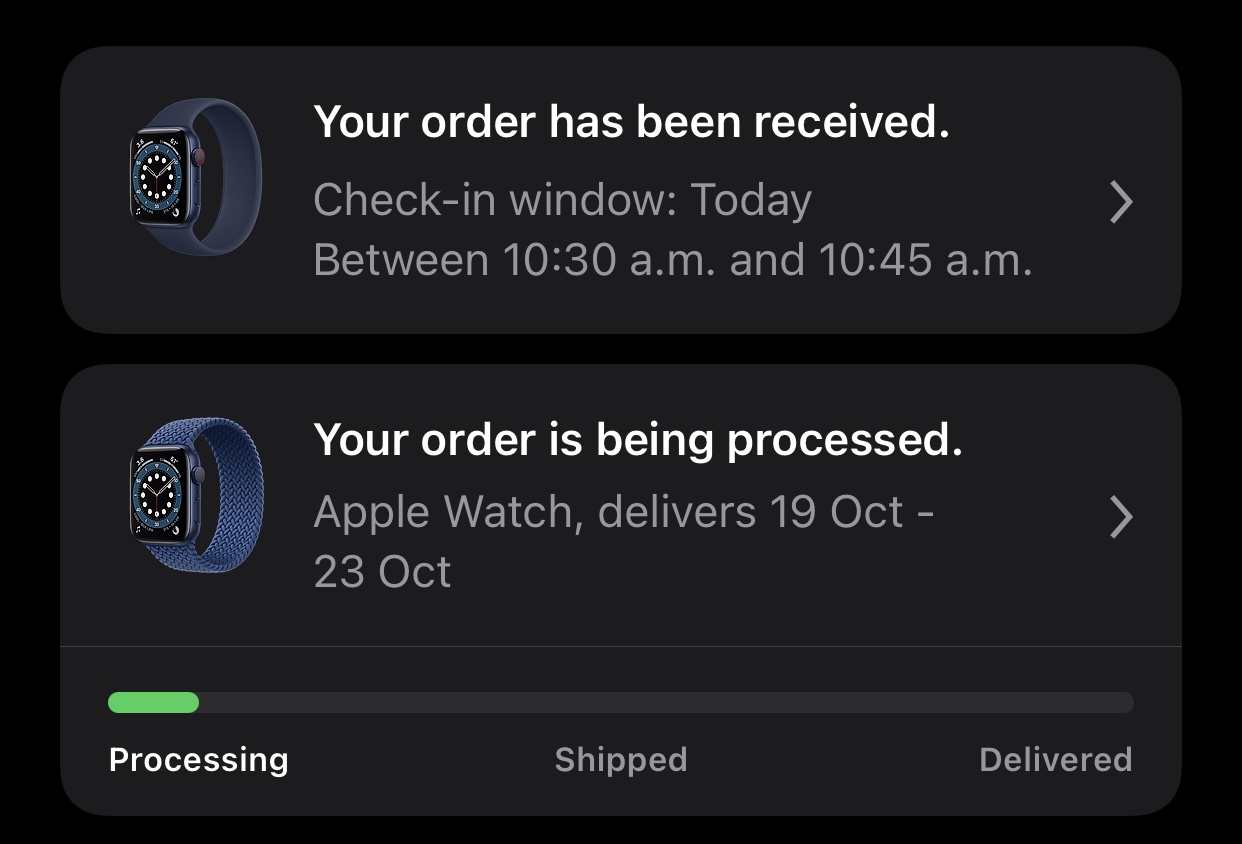1242x844 pixels.
Task: Click the blue braided loop band
Action: tap(228, 495)
